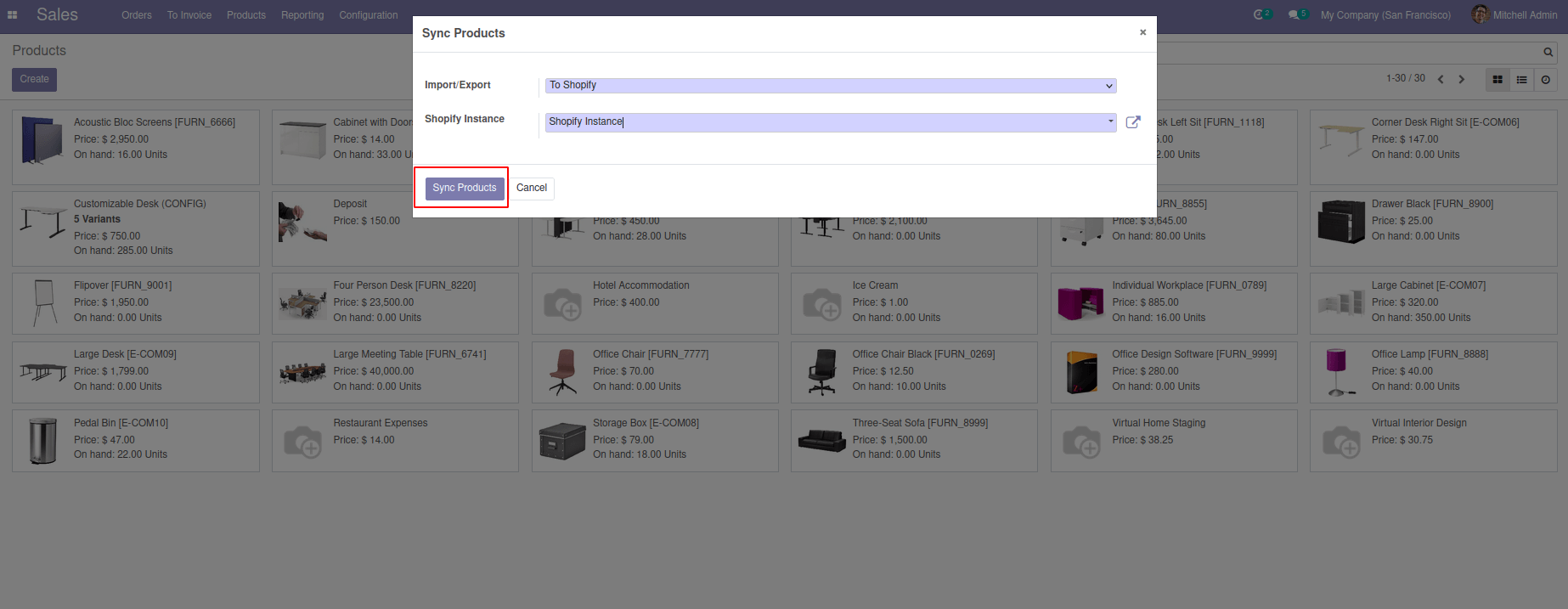1568x609 pixels.
Task: Click Pedal Bin [E-COM10] title
Action: 121,423
